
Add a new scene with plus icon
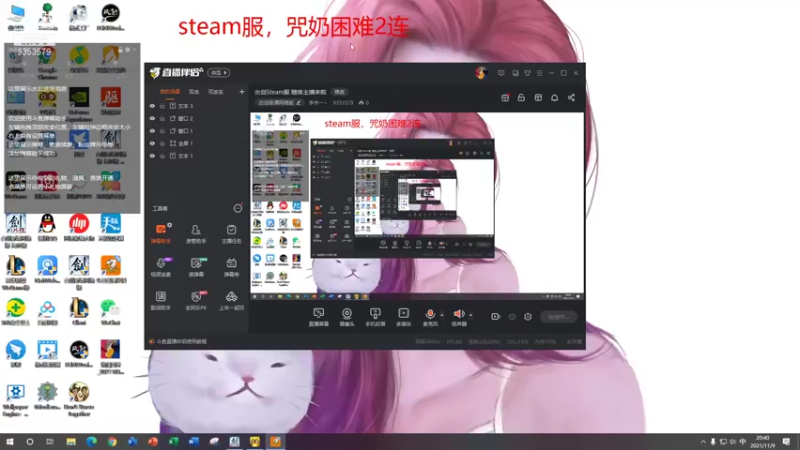[242, 92]
